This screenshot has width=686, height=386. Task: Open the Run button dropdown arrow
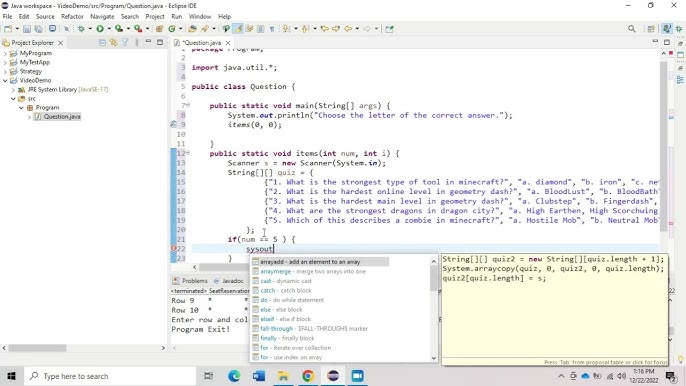click(x=108, y=29)
